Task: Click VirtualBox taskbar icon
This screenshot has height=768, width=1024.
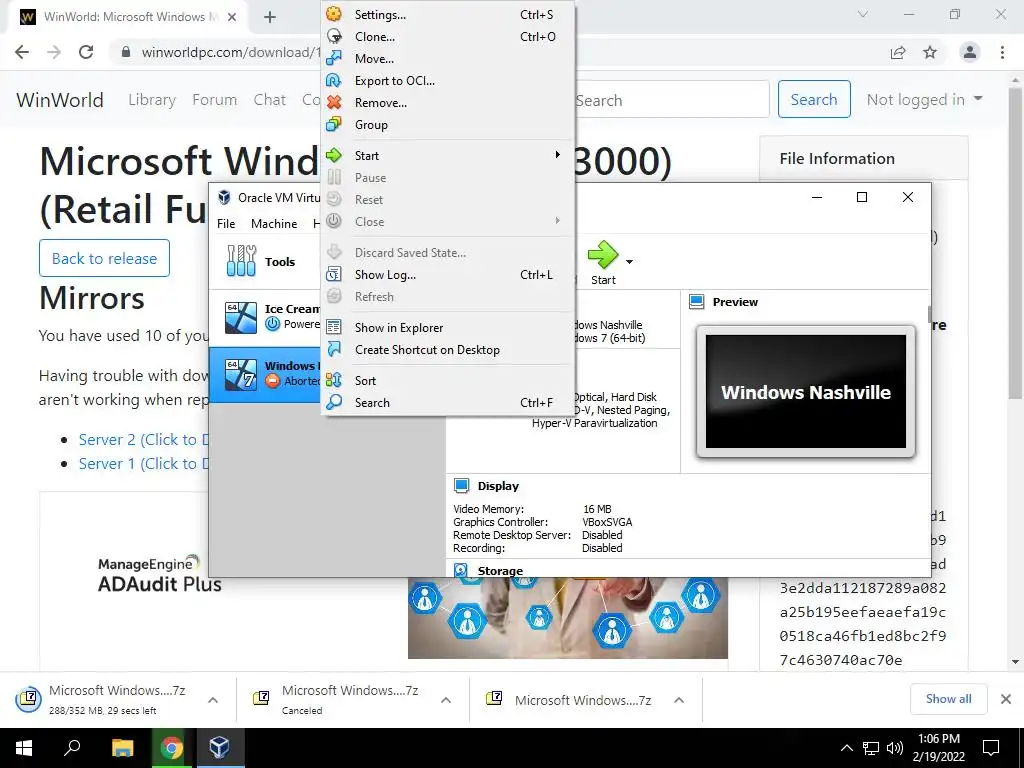Action: click(219, 748)
